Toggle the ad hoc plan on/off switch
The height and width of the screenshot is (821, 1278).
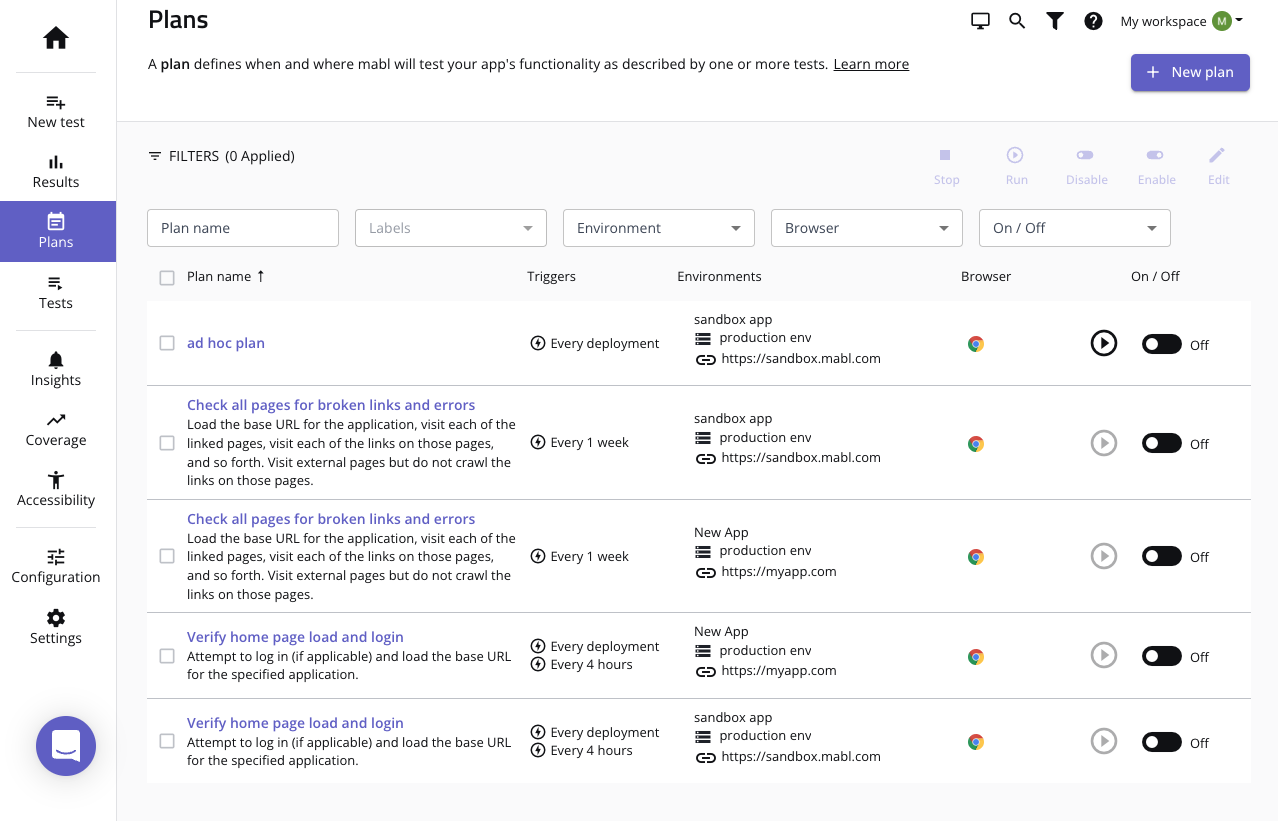click(x=1162, y=344)
